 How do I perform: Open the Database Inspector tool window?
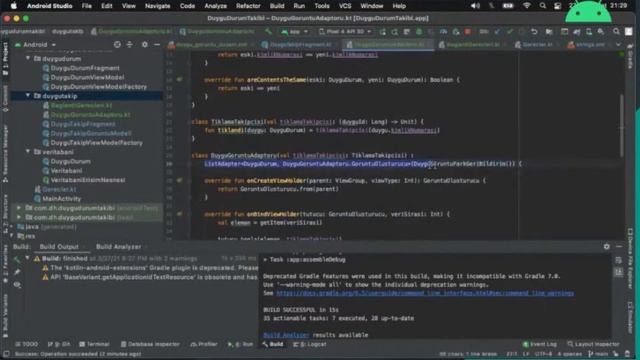coord(150,344)
